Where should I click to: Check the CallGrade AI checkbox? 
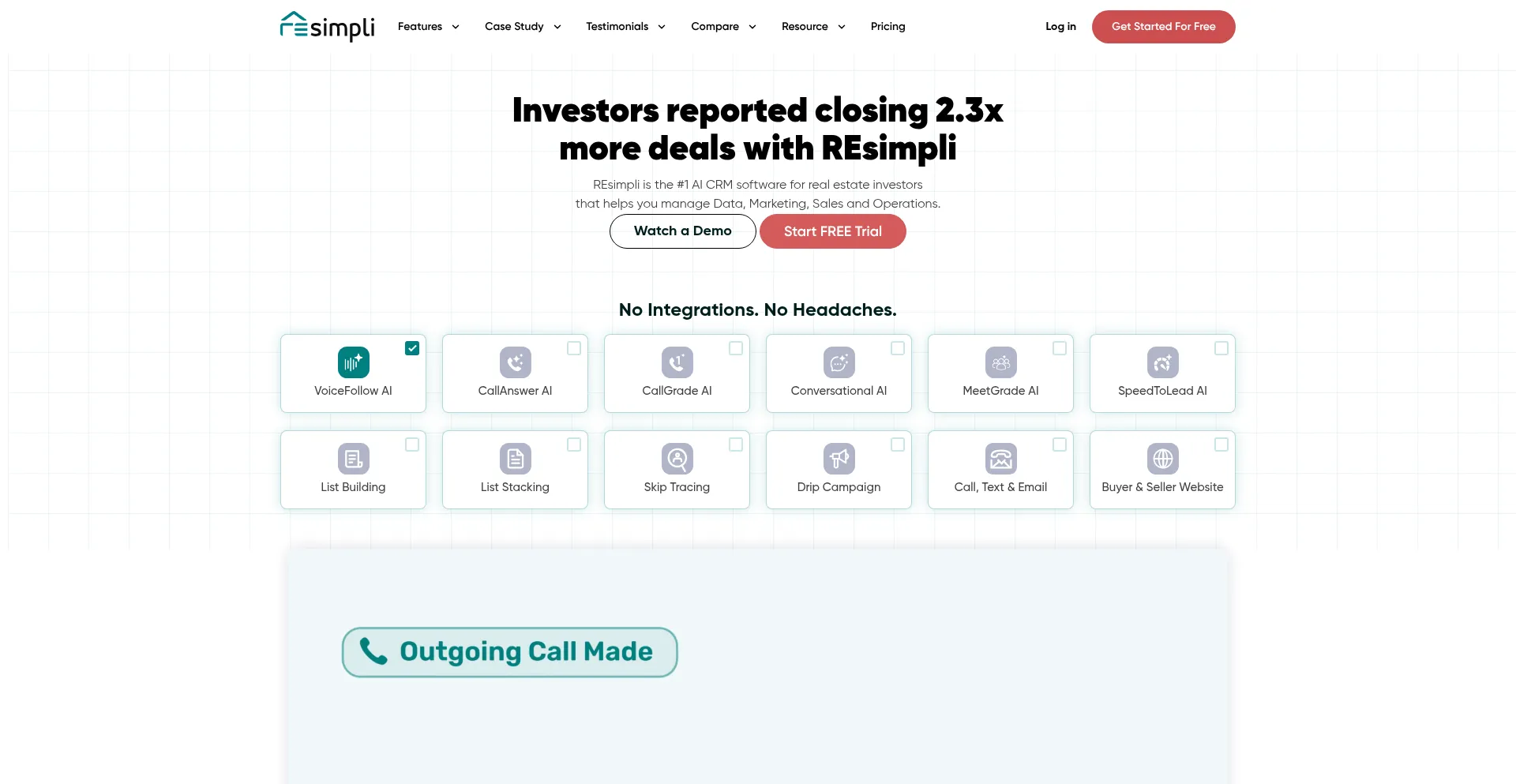[x=736, y=348]
